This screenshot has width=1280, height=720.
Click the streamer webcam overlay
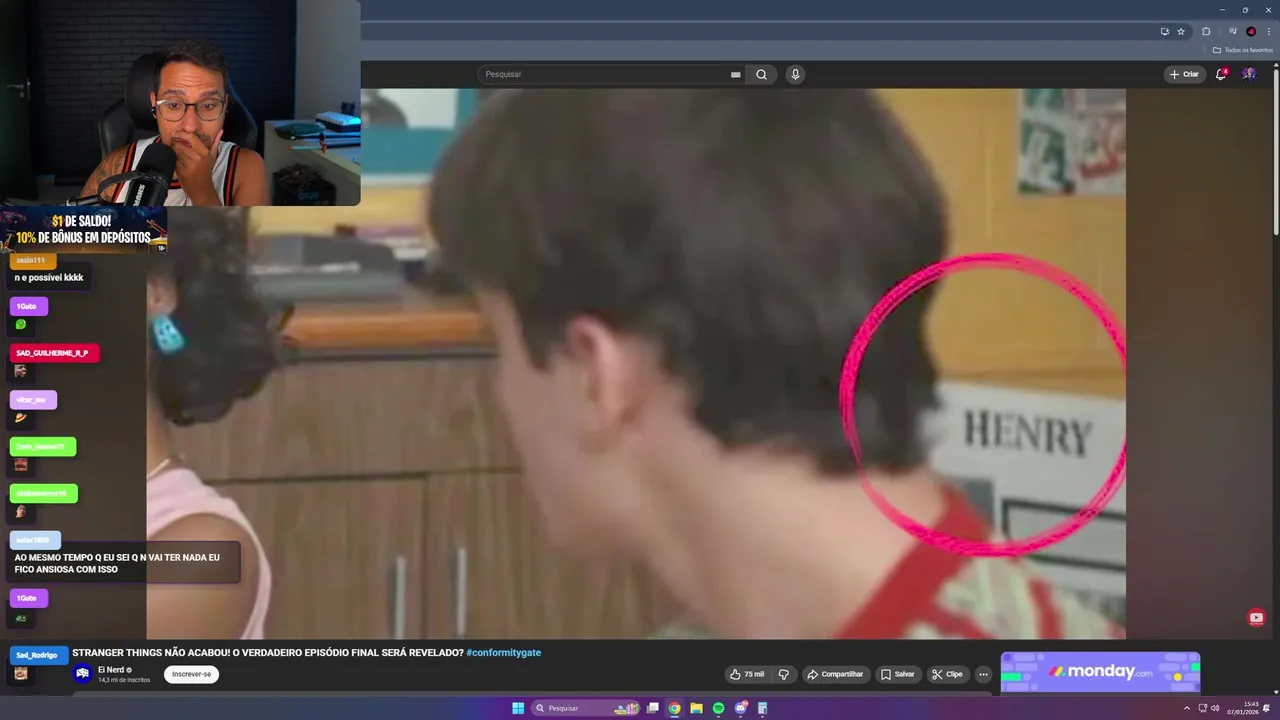(180, 103)
